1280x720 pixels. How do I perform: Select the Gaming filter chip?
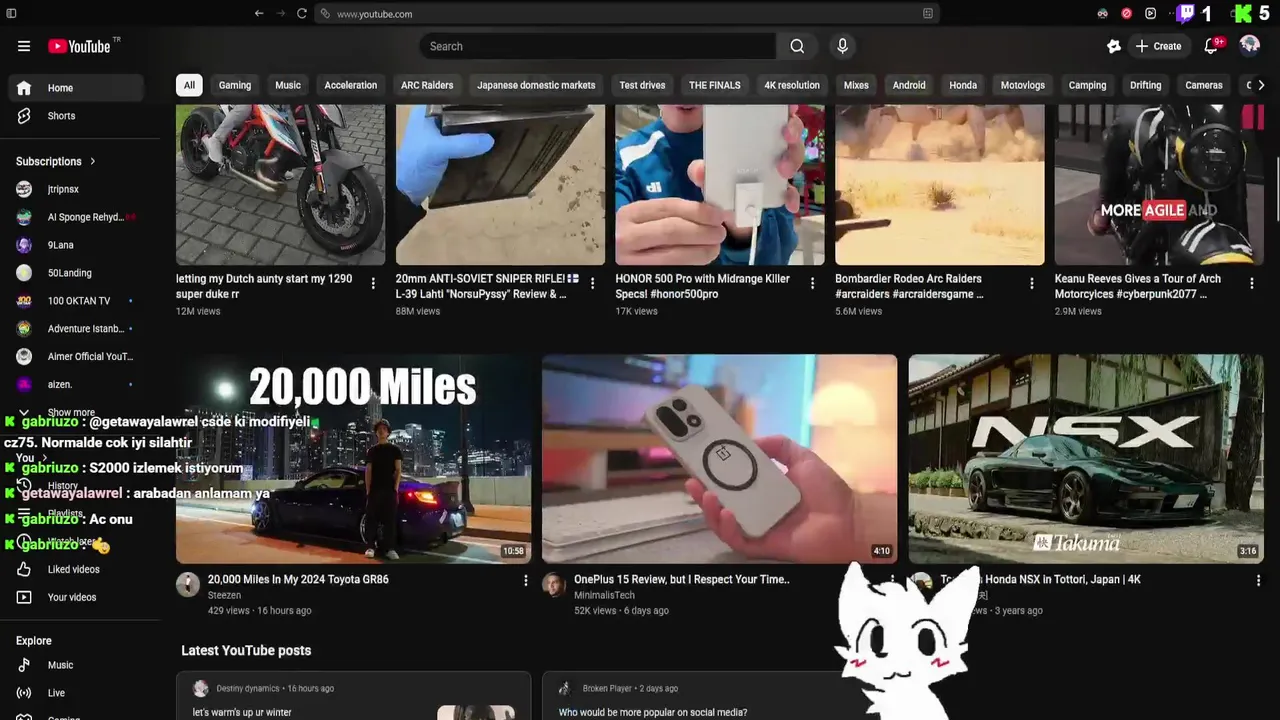235,85
